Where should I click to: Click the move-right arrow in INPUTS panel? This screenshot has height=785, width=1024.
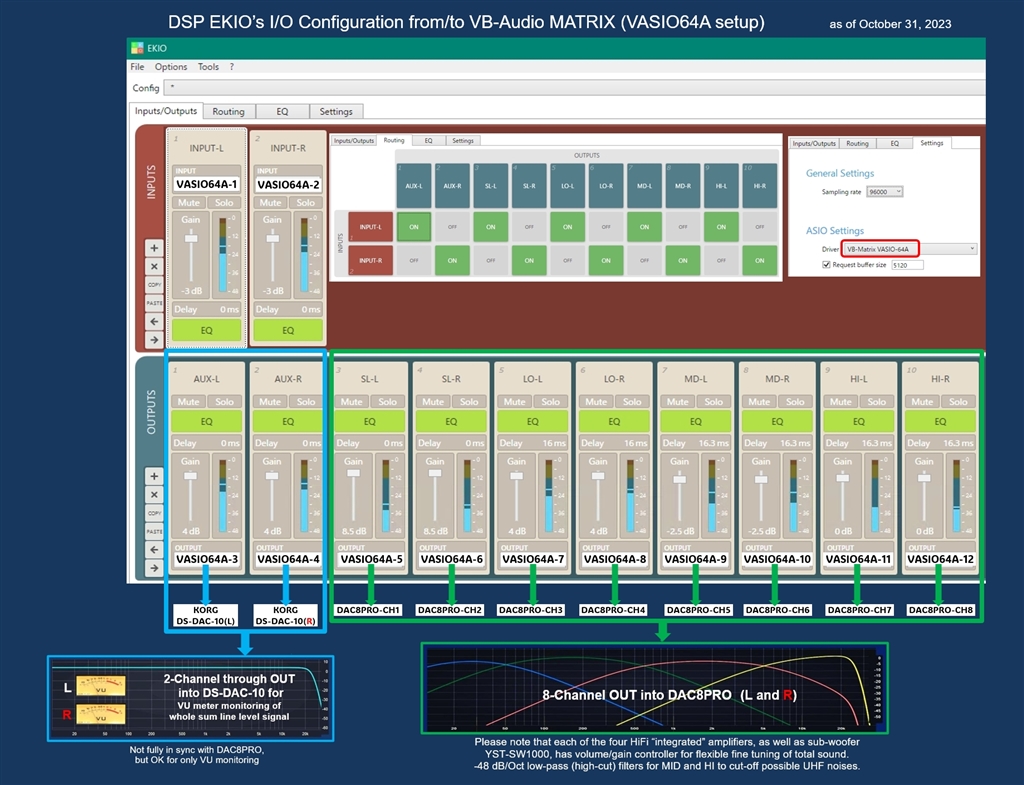(154, 340)
